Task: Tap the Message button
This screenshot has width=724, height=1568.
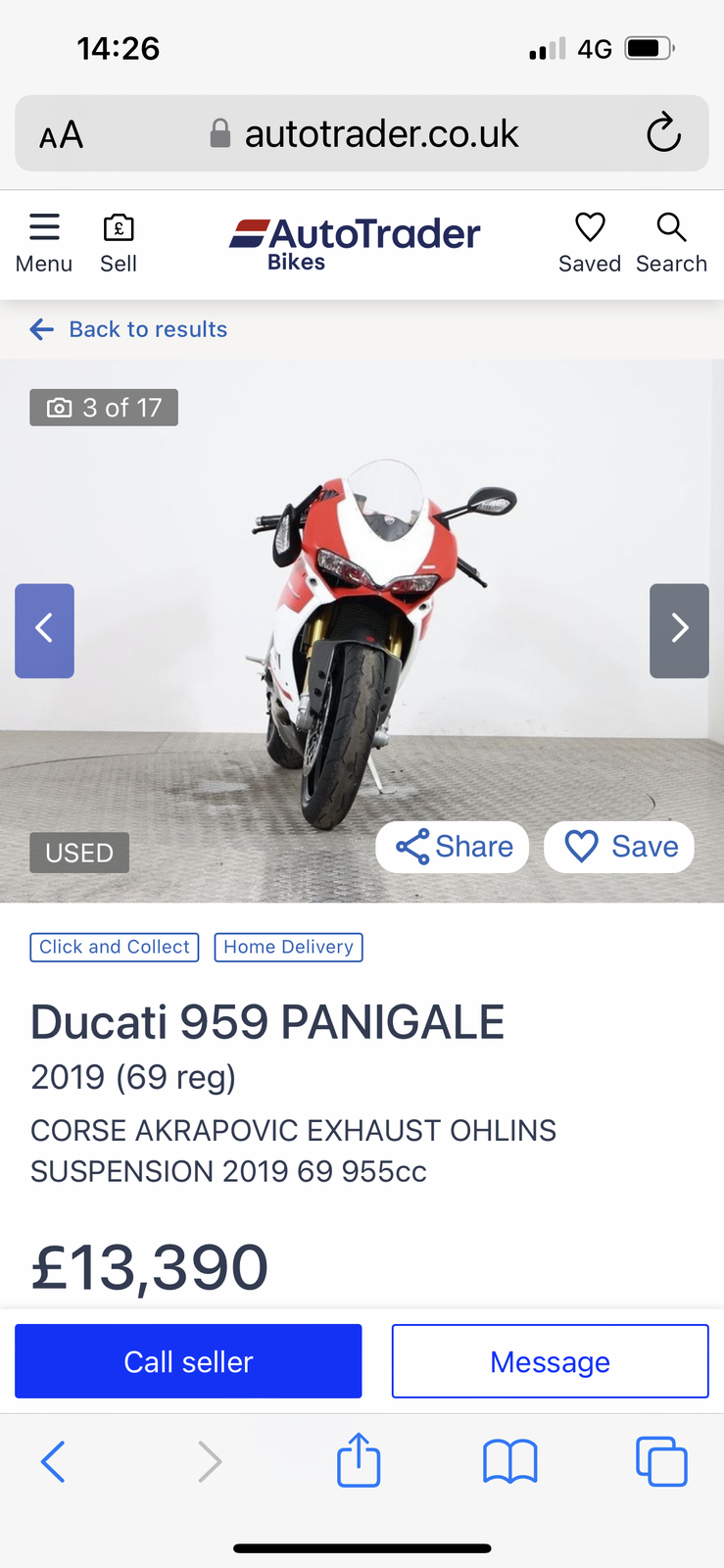Action: pyautogui.click(x=551, y=1361)
